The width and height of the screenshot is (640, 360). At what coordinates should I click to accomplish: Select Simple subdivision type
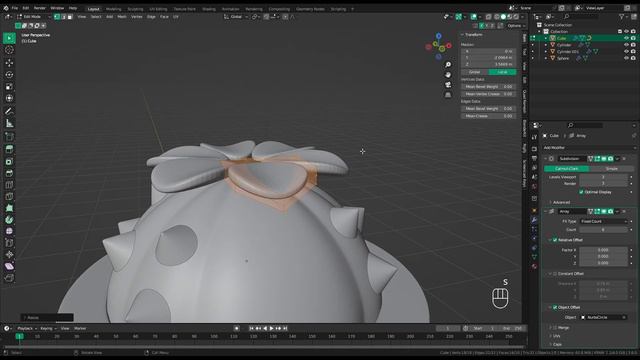coord(611,169)
